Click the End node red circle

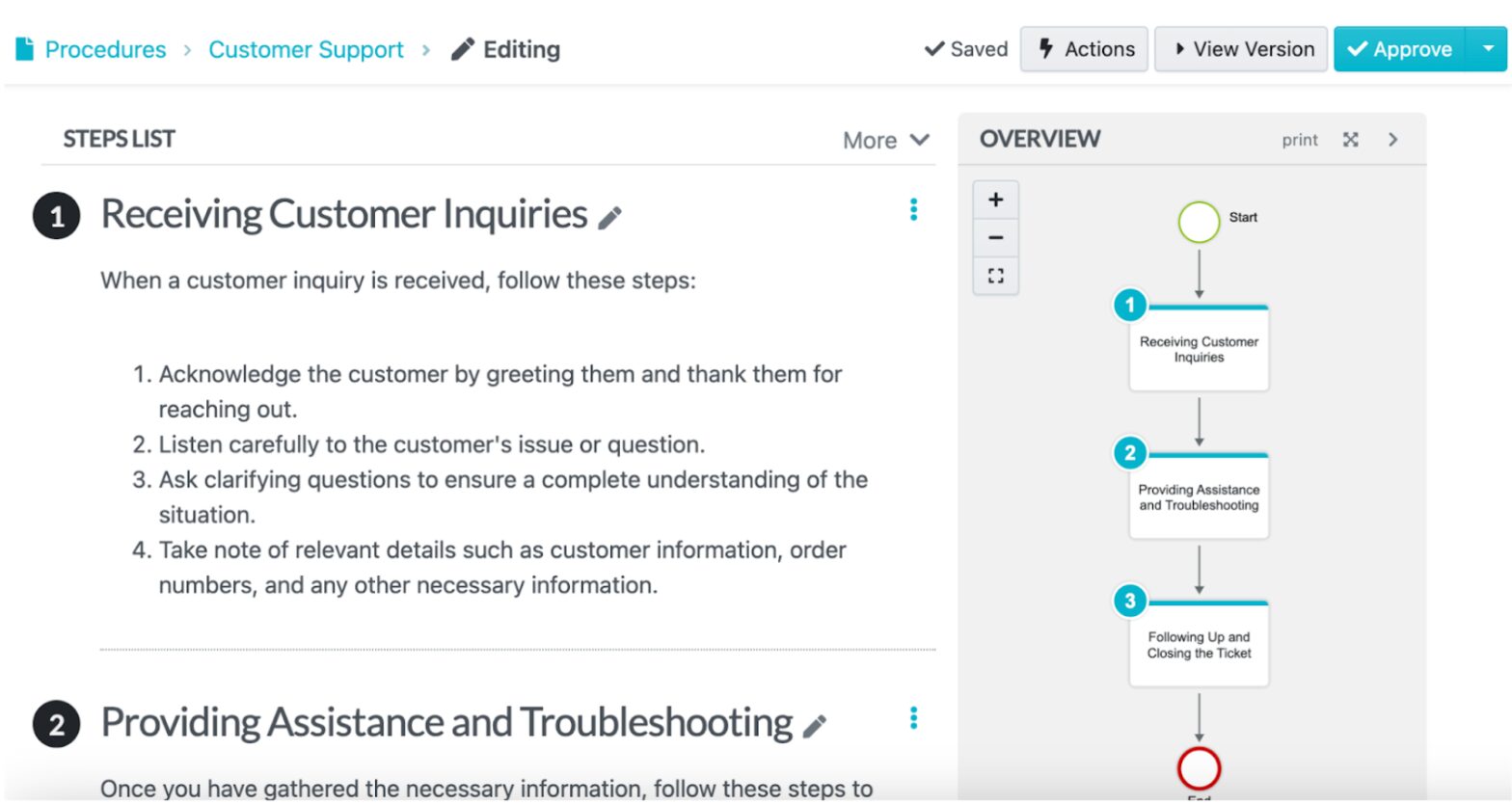point(1199,769)
